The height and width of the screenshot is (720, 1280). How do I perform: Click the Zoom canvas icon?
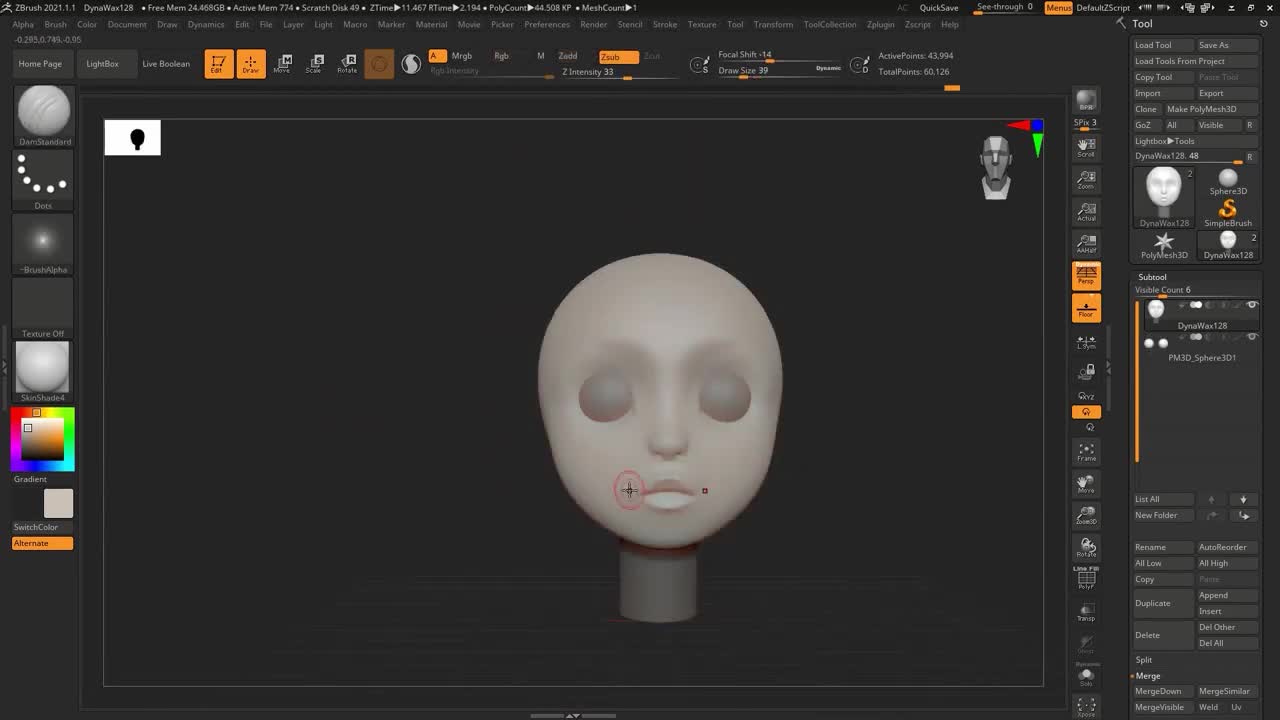pos(1086,180)
